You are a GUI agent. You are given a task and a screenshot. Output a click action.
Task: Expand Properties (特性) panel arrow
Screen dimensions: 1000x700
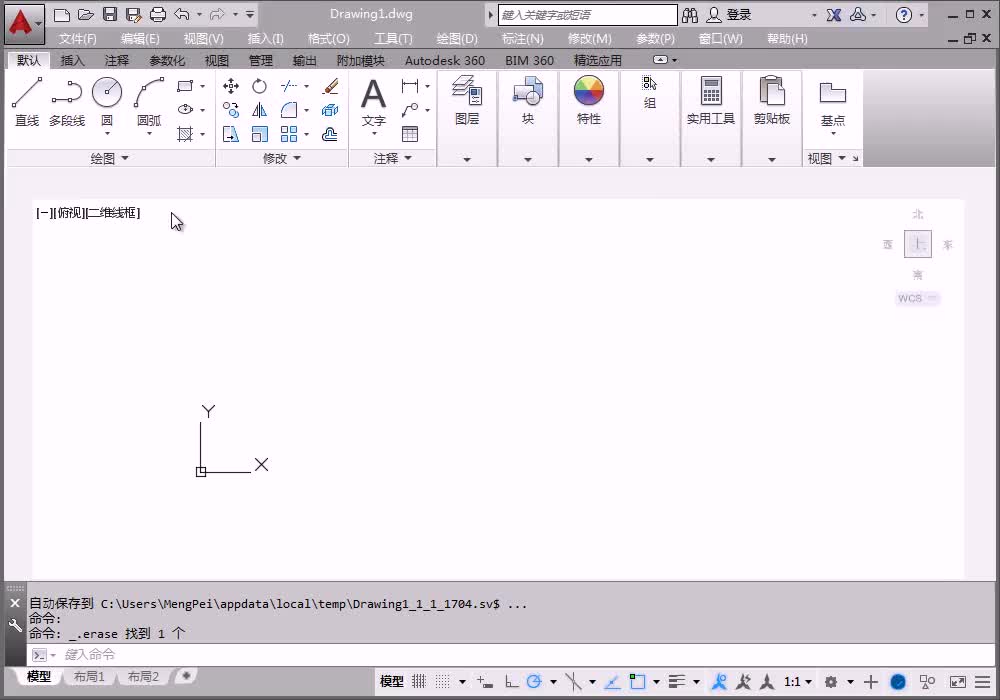588,159
